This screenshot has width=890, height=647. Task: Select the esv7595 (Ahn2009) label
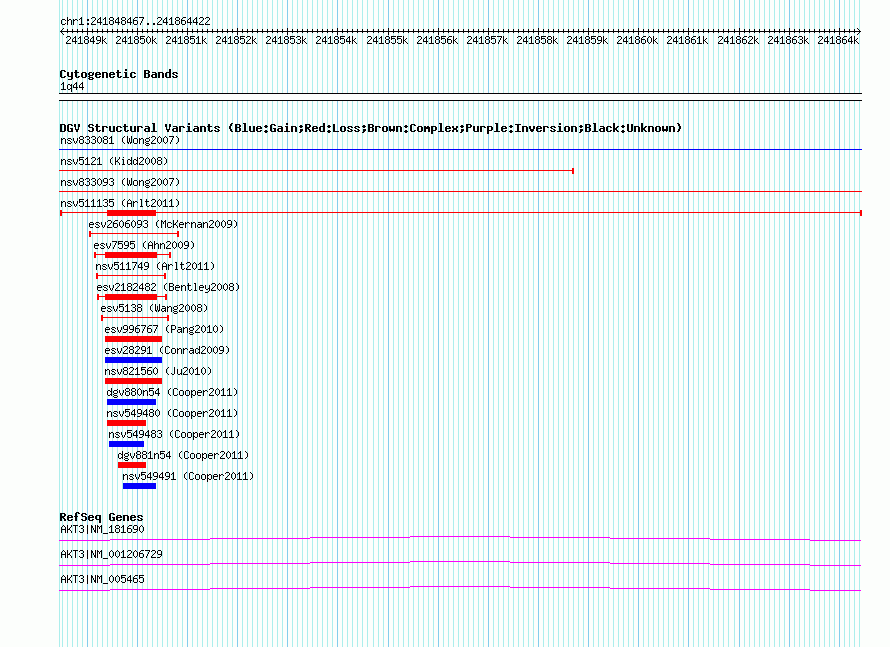coord(144,245)
